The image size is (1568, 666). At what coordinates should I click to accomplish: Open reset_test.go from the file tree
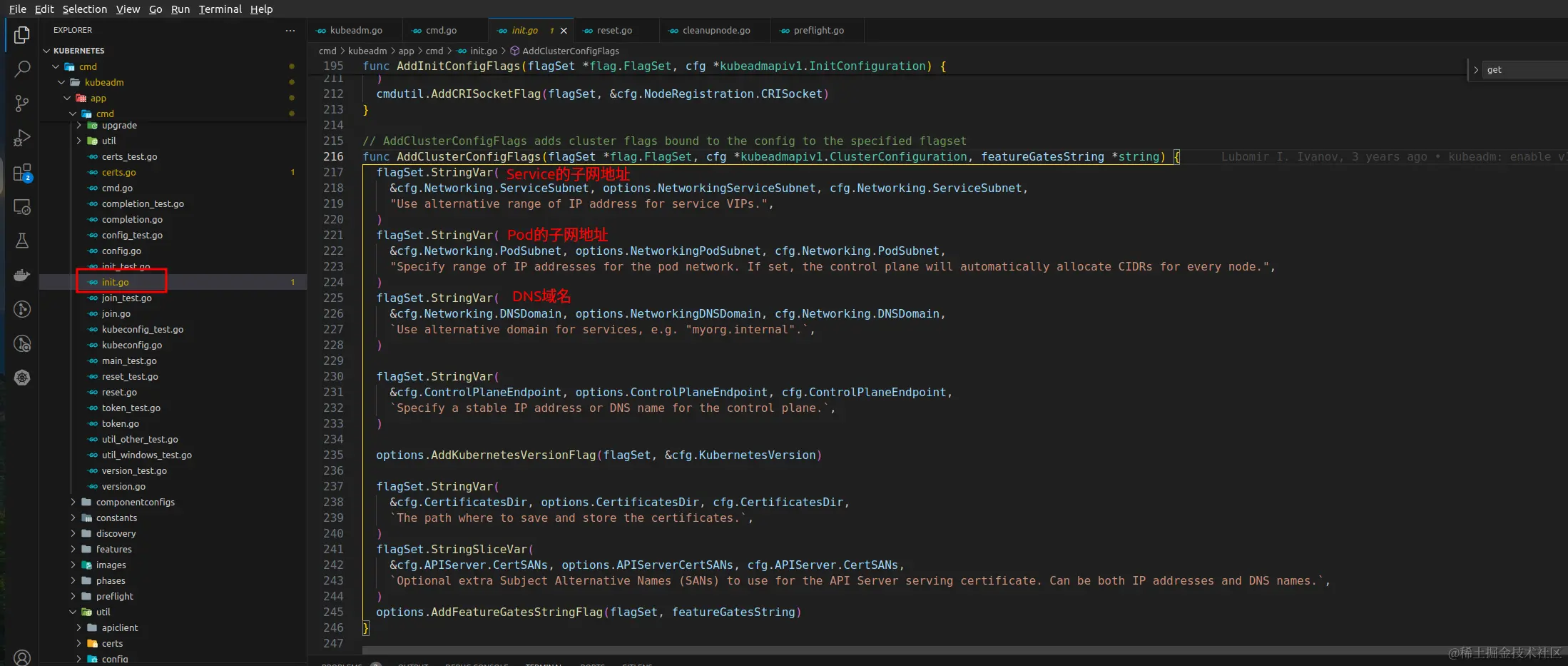tap(173, 376)
